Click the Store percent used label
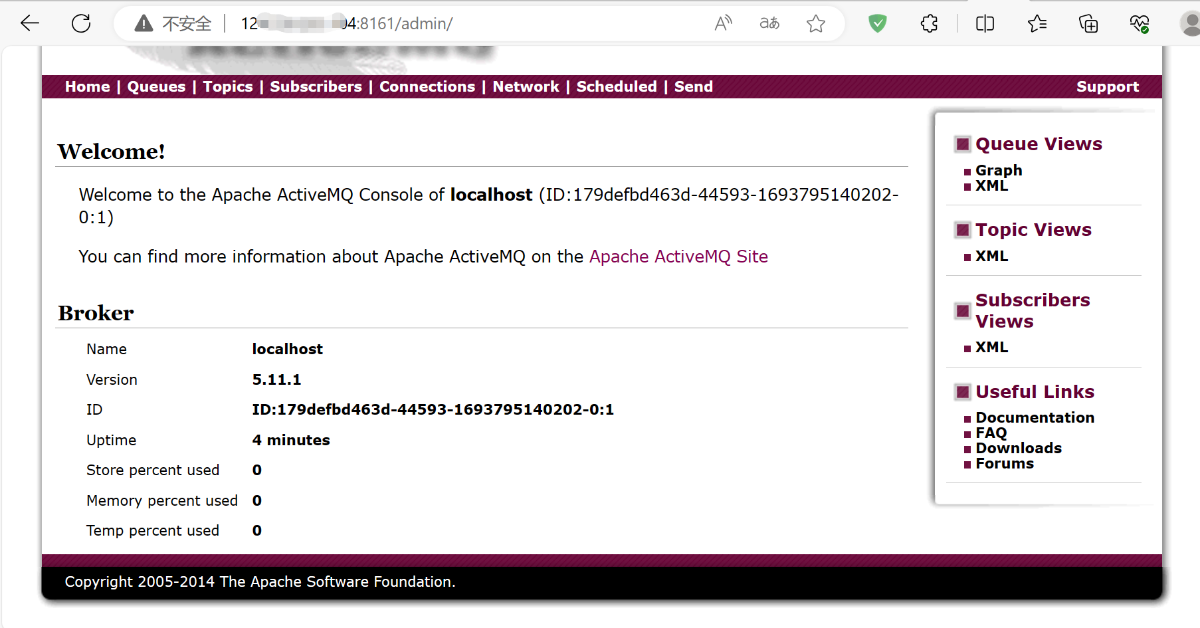This screenshot has width=1200, height=628. pyautogui.click(x=153, y=470)
